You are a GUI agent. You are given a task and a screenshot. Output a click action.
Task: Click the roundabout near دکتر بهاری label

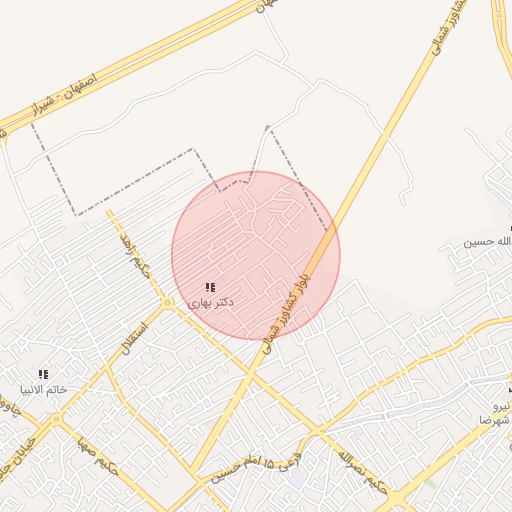[x=167, y=303]
